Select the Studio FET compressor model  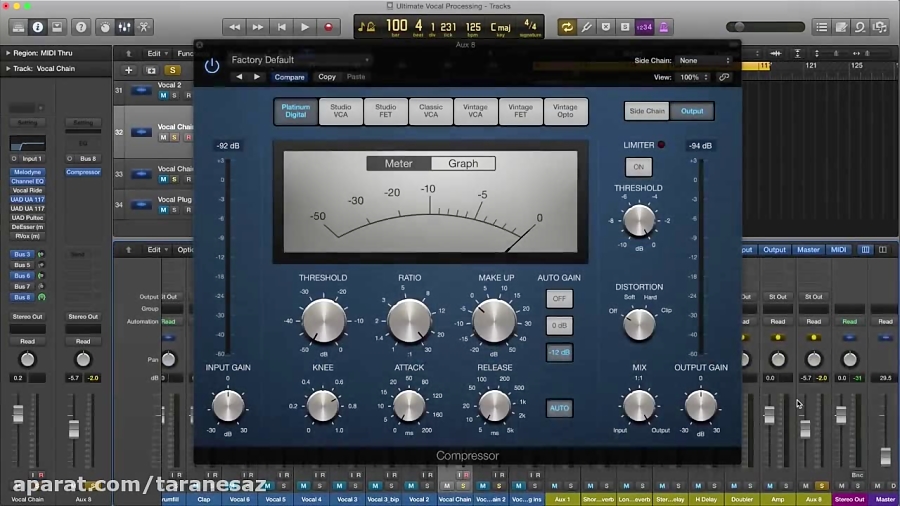coord(386,111)
